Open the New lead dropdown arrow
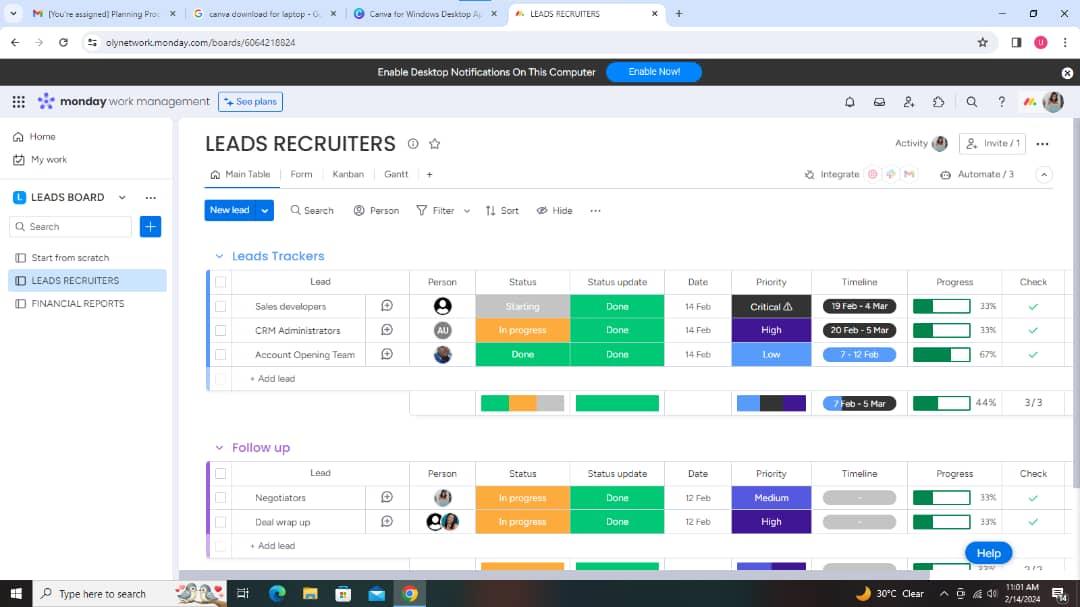1080x607 pixels. pos(265,211)
